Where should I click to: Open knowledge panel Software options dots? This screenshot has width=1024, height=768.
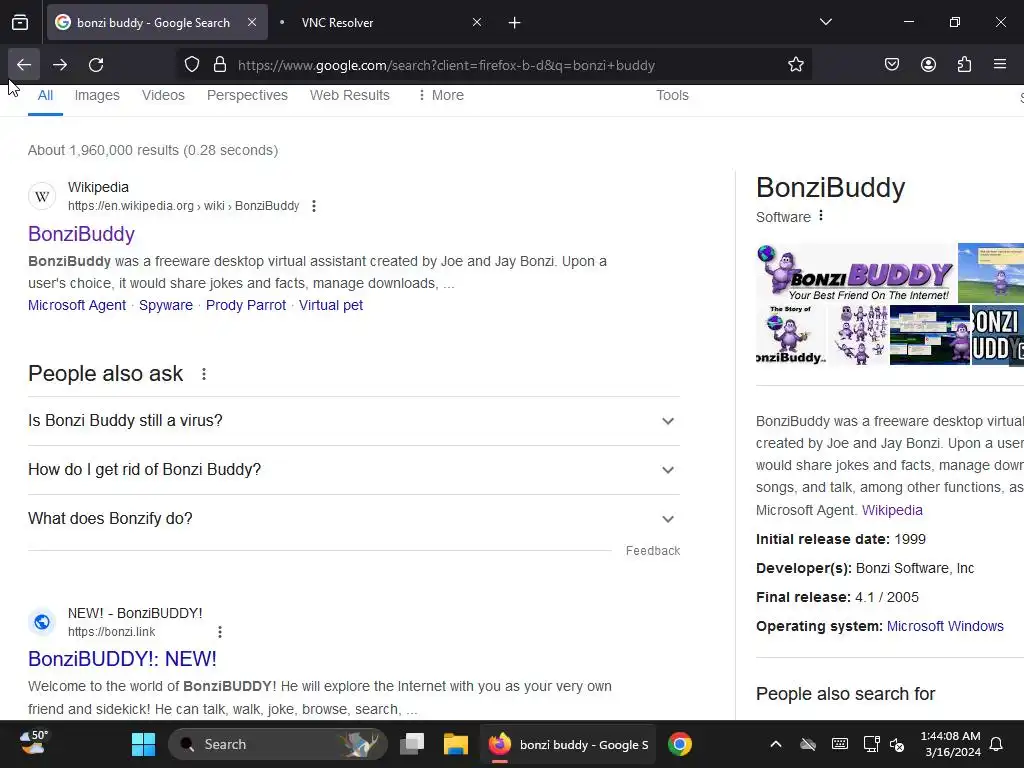pyautogui.click(x=821, y=216)
